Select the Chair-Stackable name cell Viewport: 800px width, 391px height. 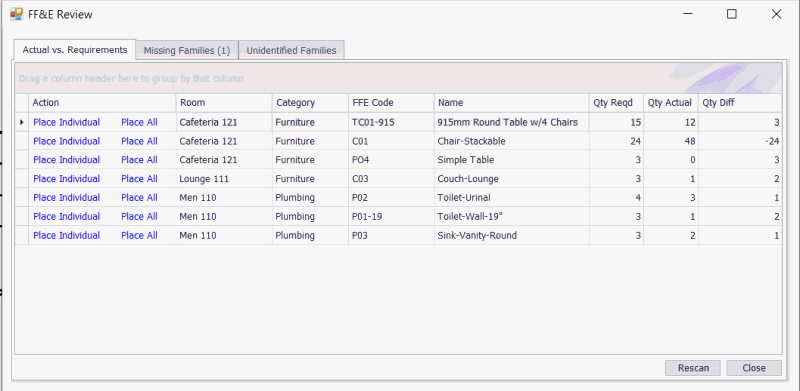pos(512,141)
